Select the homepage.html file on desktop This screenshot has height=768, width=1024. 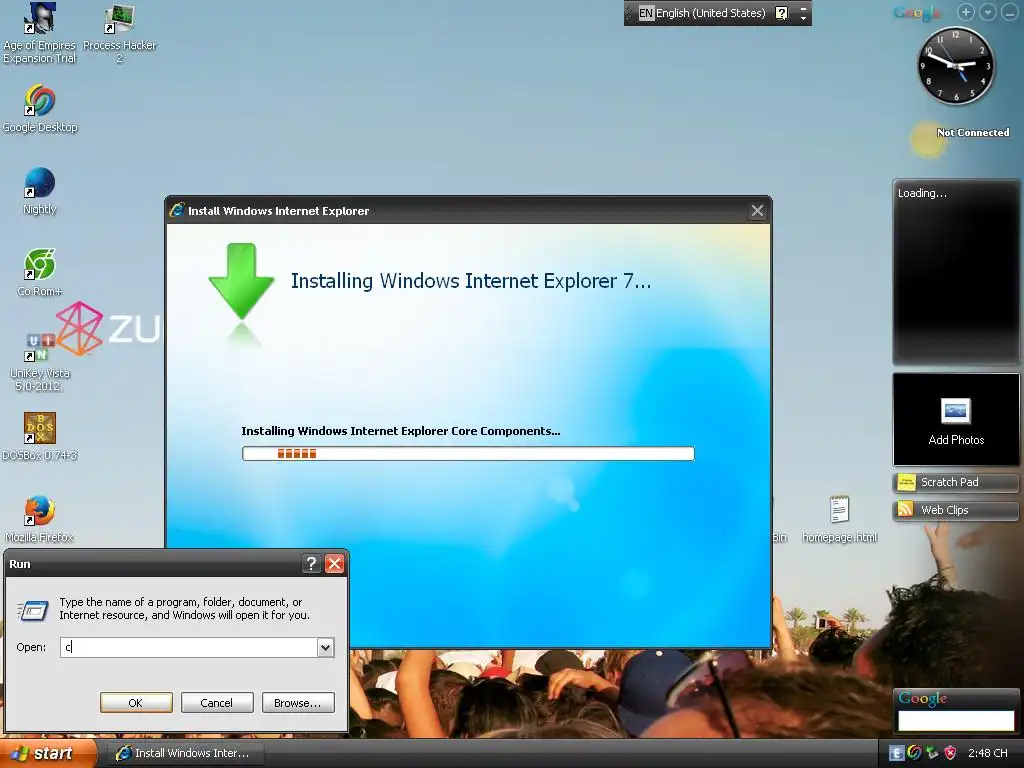pyautogui.click(x=839, y=519)
